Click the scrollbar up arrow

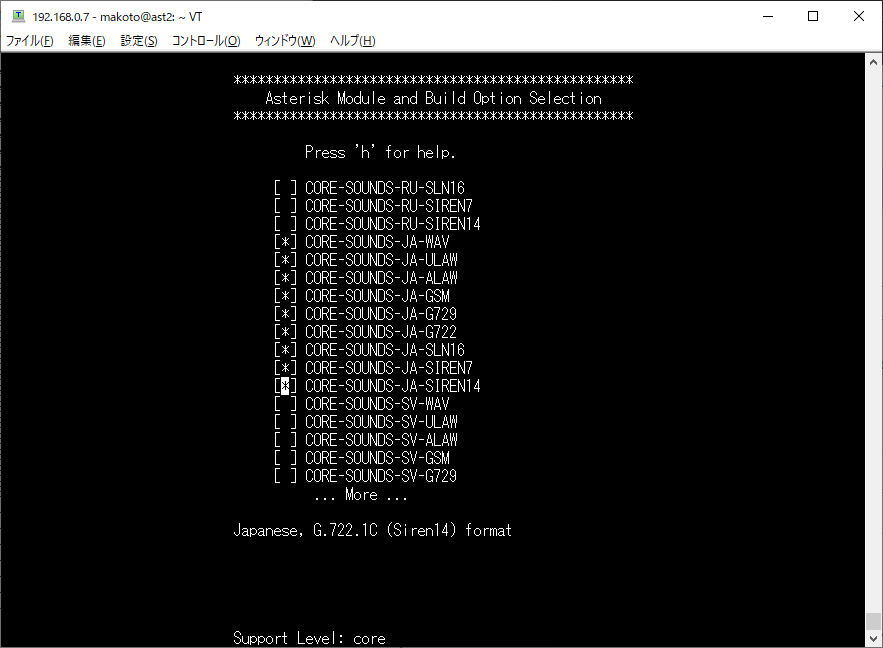click(873, 61)
